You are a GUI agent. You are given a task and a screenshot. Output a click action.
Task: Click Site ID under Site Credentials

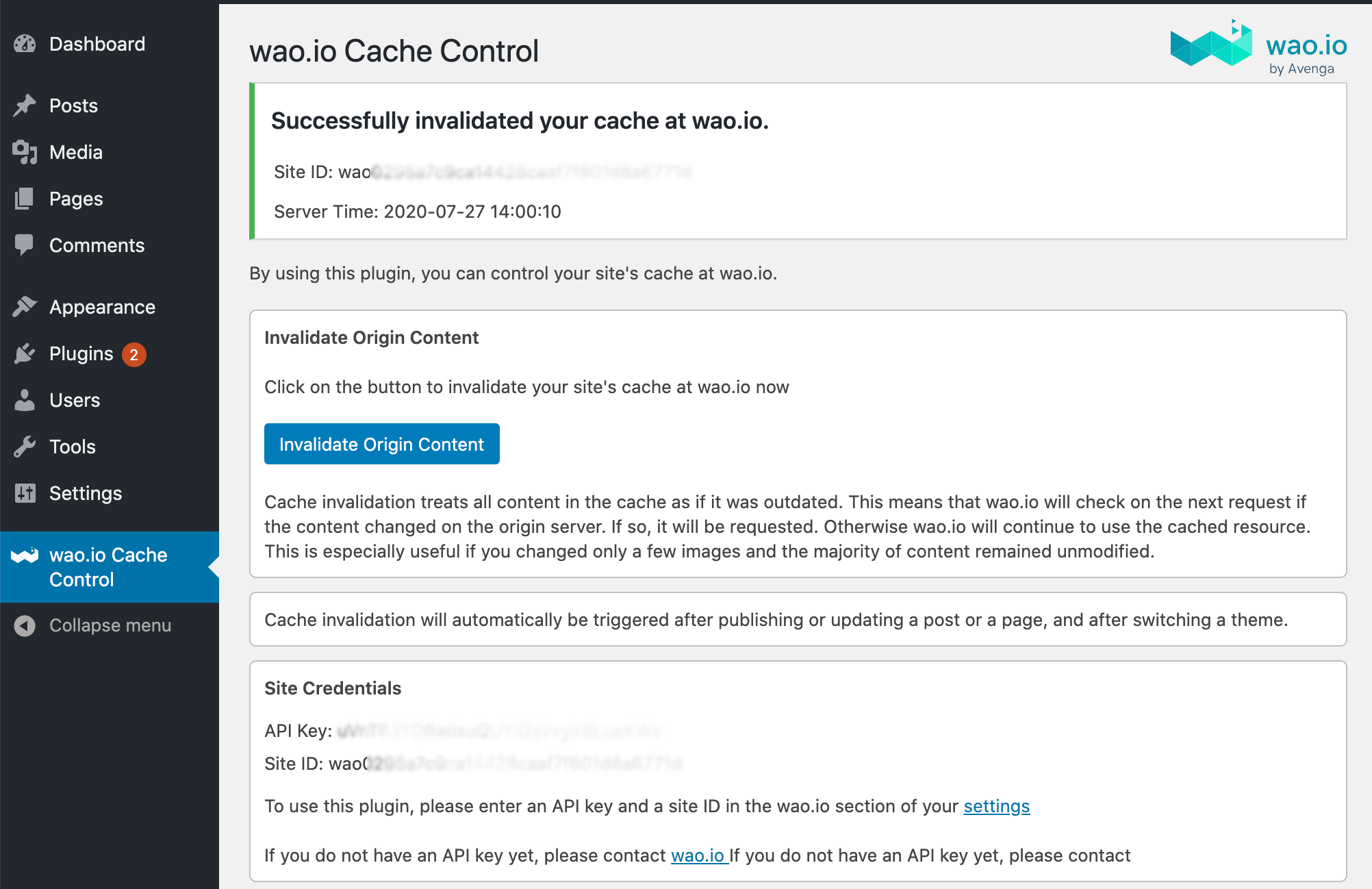tap(473, 764)
